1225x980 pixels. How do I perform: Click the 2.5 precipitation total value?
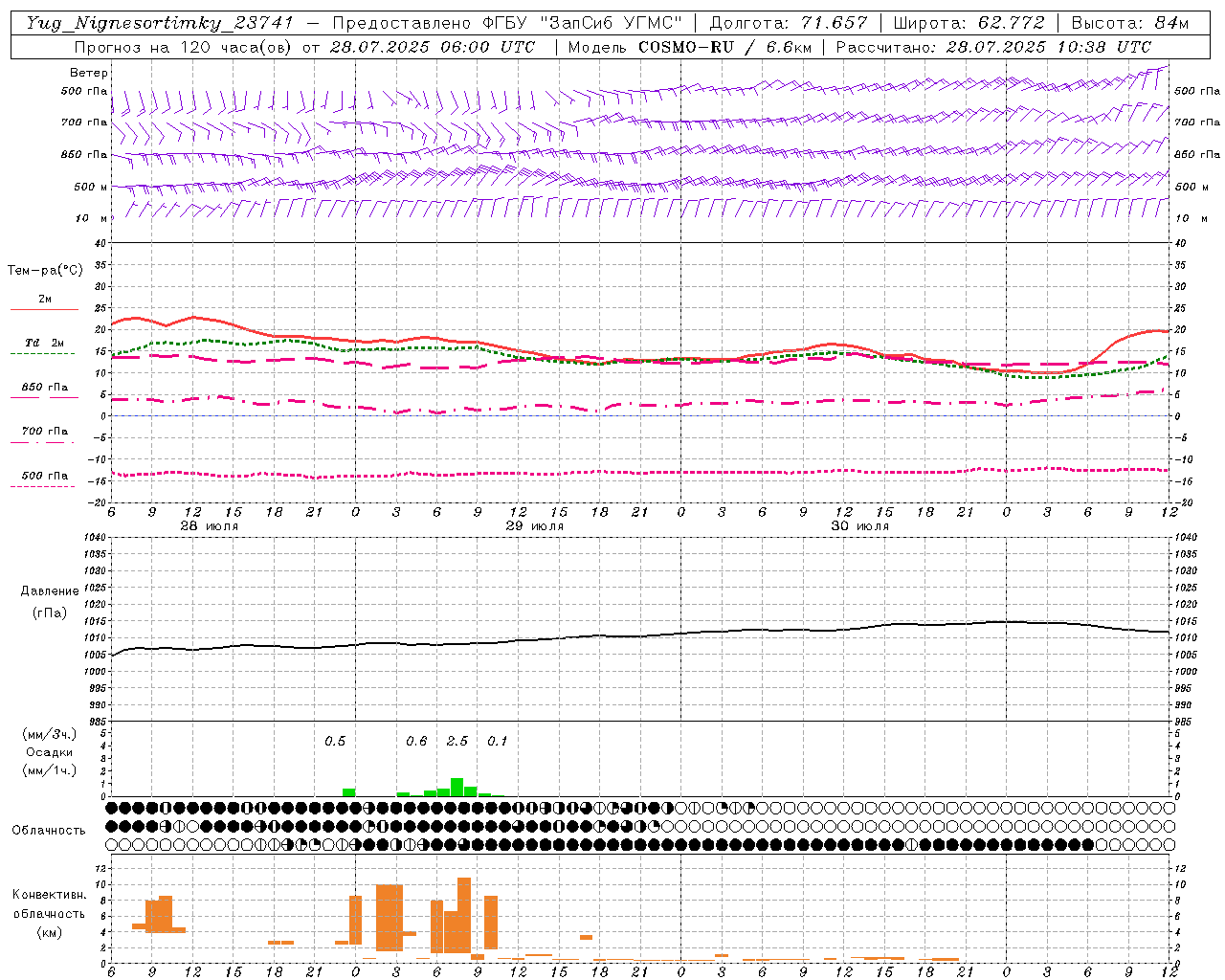457,742
